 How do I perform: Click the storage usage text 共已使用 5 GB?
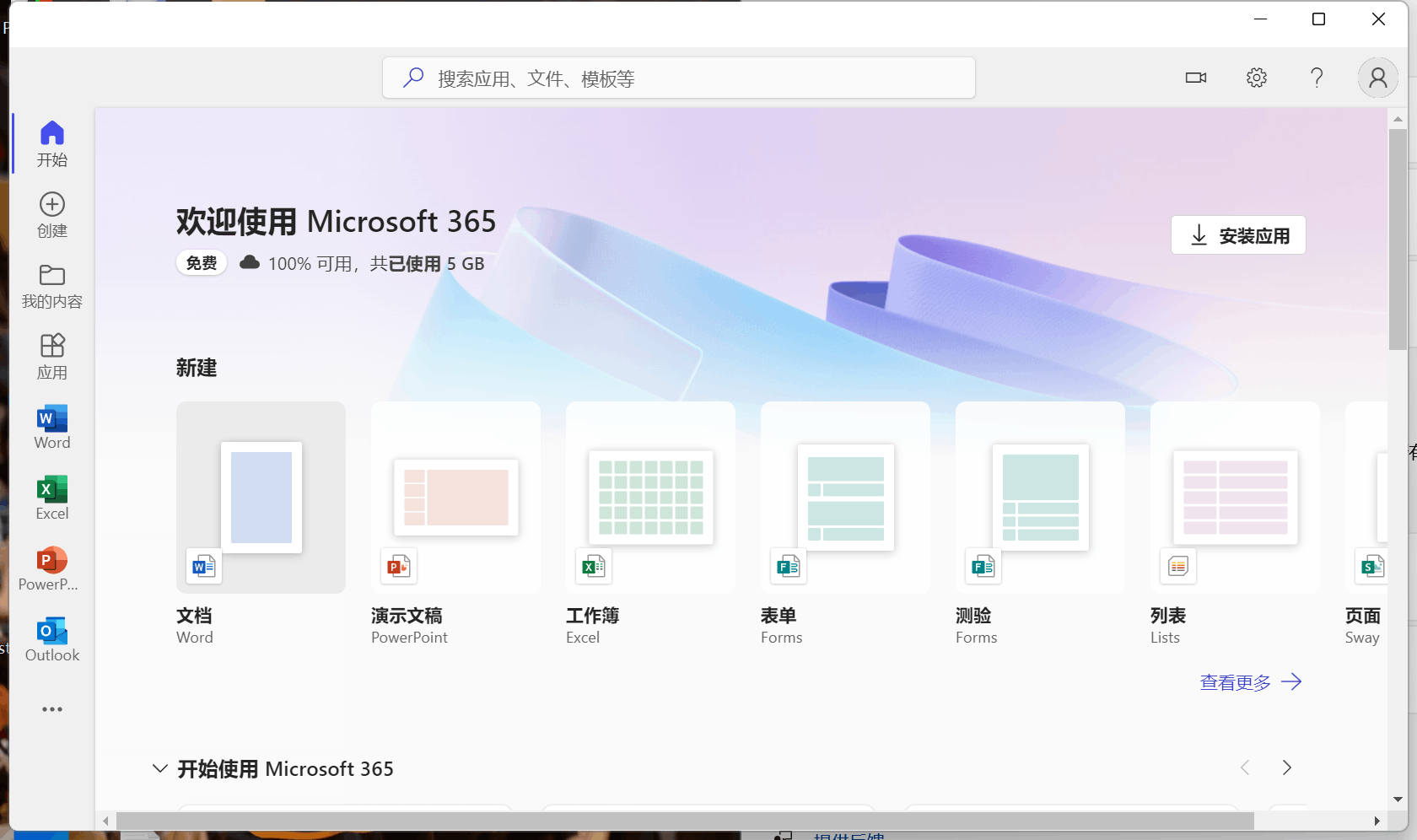(x=427, y=264)
